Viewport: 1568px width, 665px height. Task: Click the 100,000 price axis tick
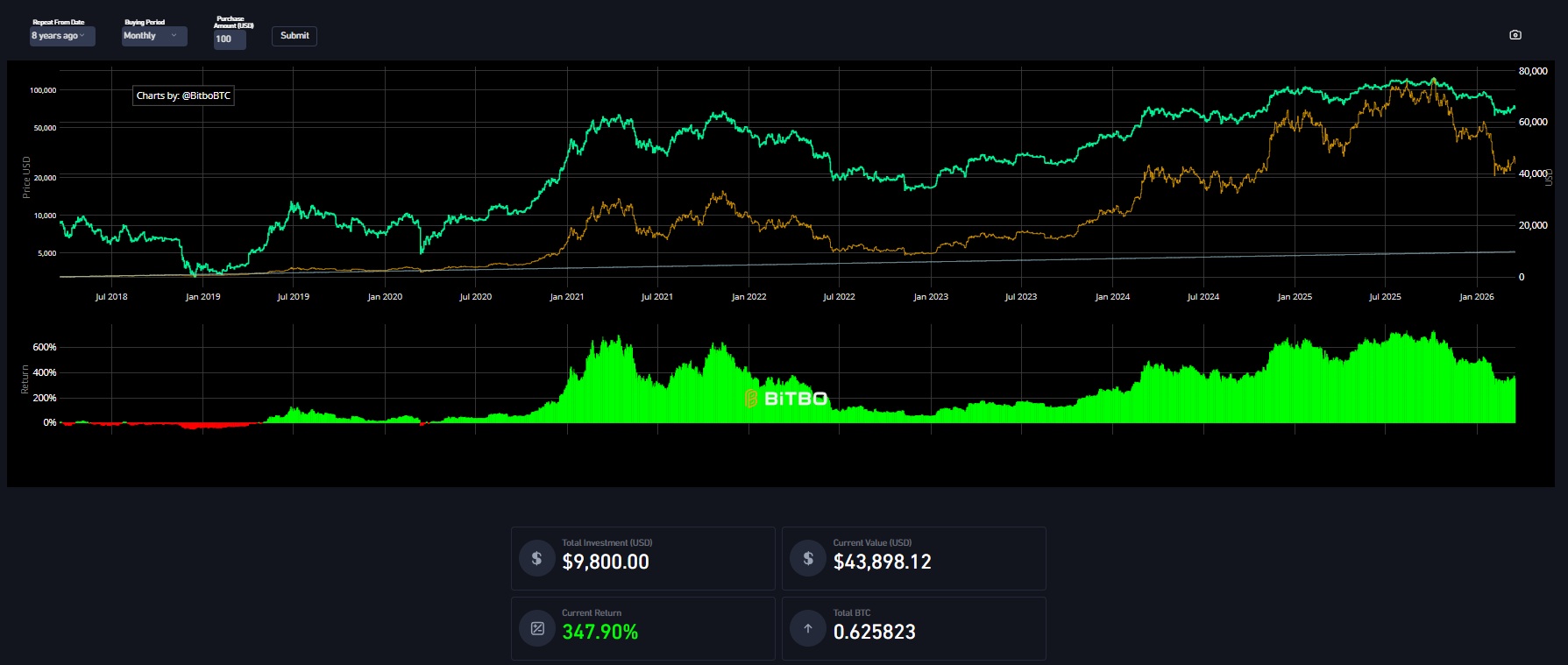pos(43,90)
